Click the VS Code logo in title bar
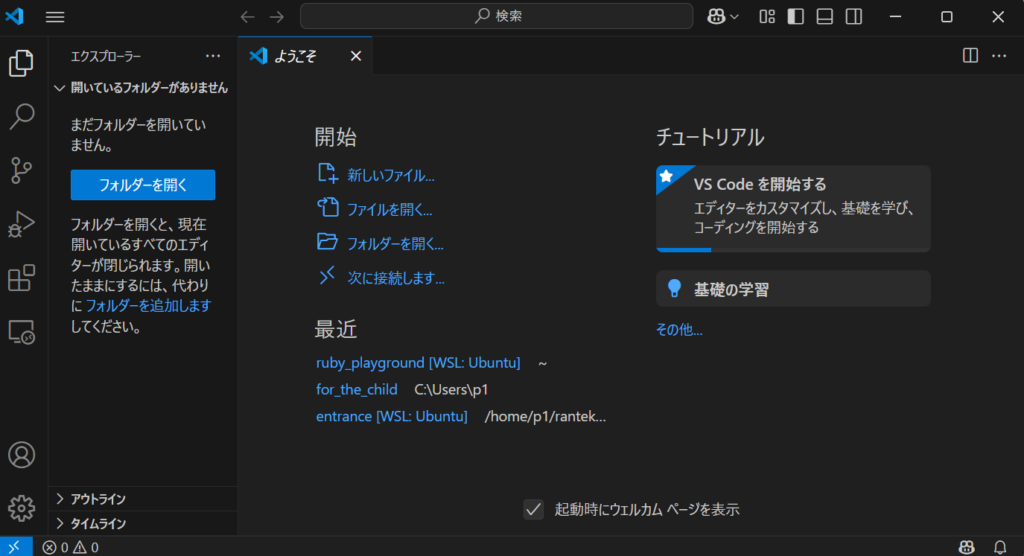 click(14, 16)
